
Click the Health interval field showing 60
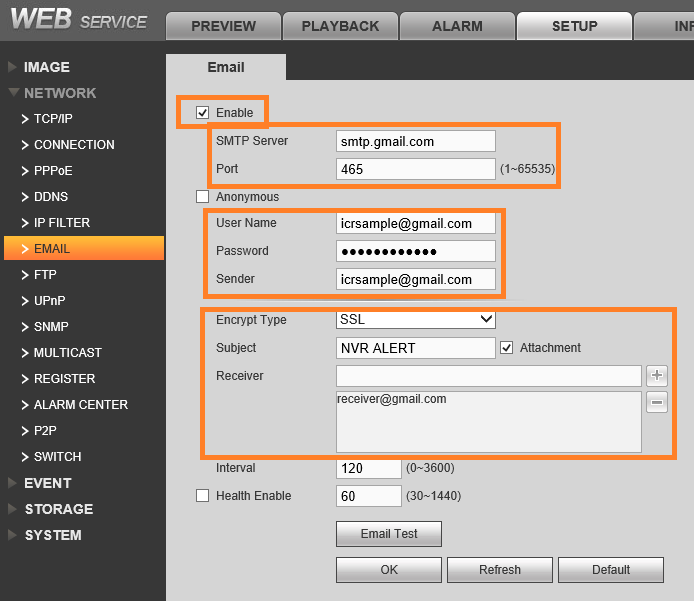click(x=369, y=496)
